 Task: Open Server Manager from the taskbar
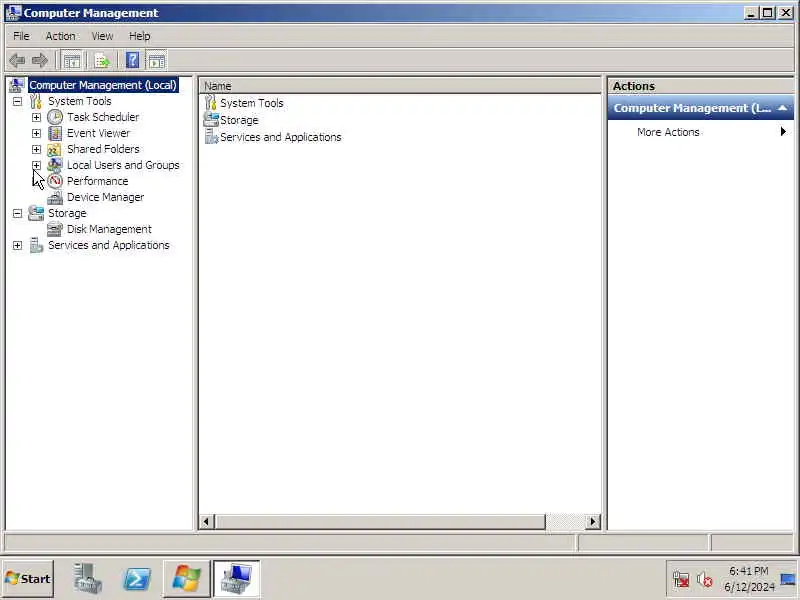click(88, 578)
